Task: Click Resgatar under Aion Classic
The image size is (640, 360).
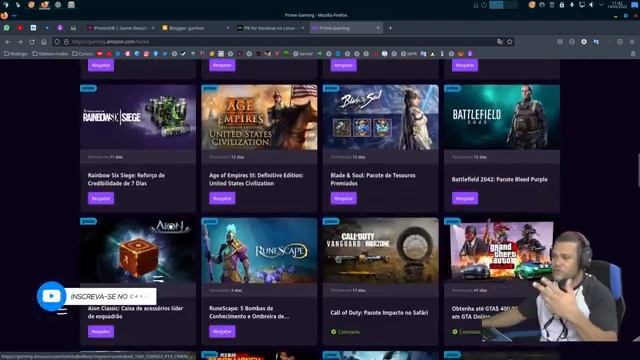Action: point(101,331)
